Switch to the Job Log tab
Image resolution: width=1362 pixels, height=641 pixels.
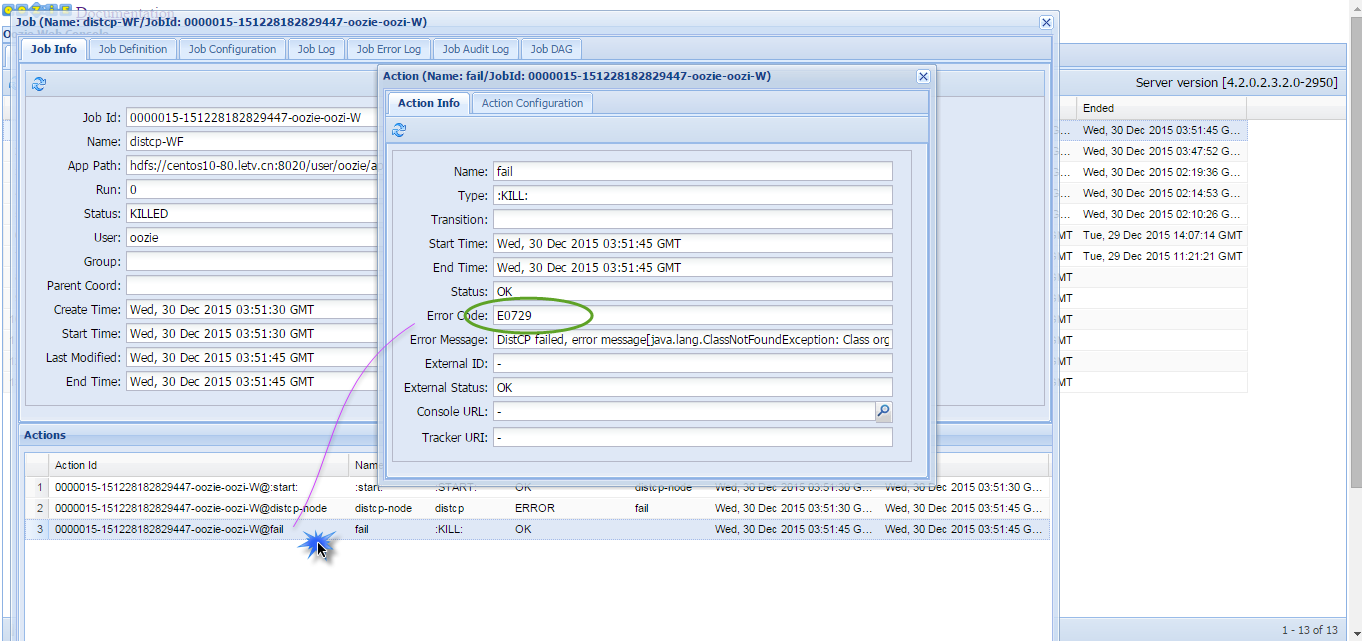316,48
